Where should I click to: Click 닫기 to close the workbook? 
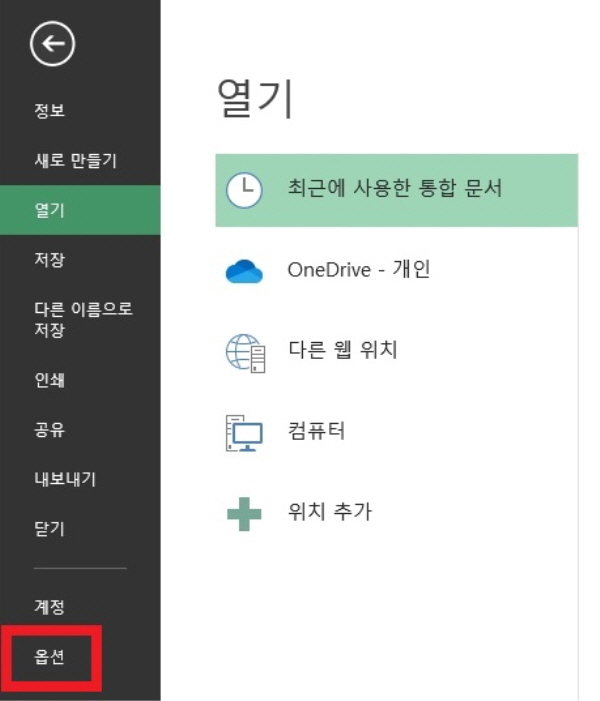[50, 529]
